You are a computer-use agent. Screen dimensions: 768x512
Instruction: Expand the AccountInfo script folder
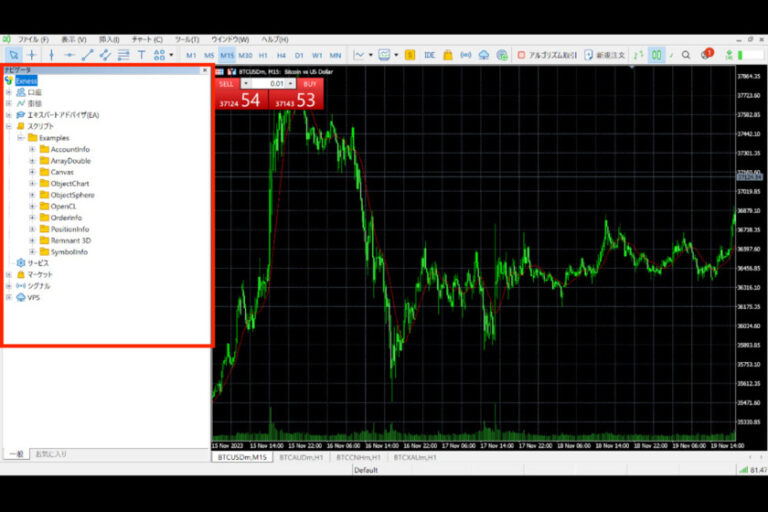click(x=32, y=149)
